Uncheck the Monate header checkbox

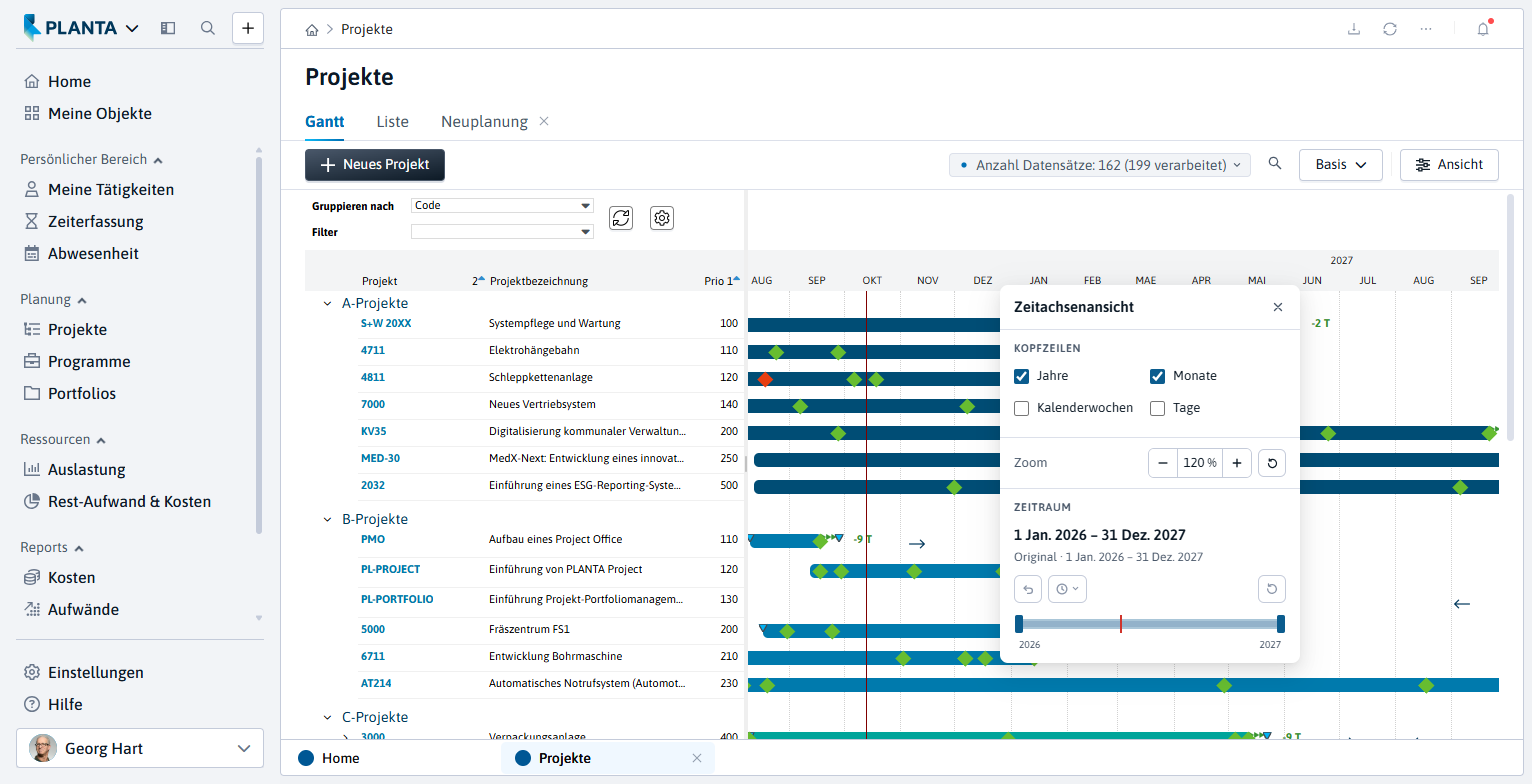[x=1158, y=376]
